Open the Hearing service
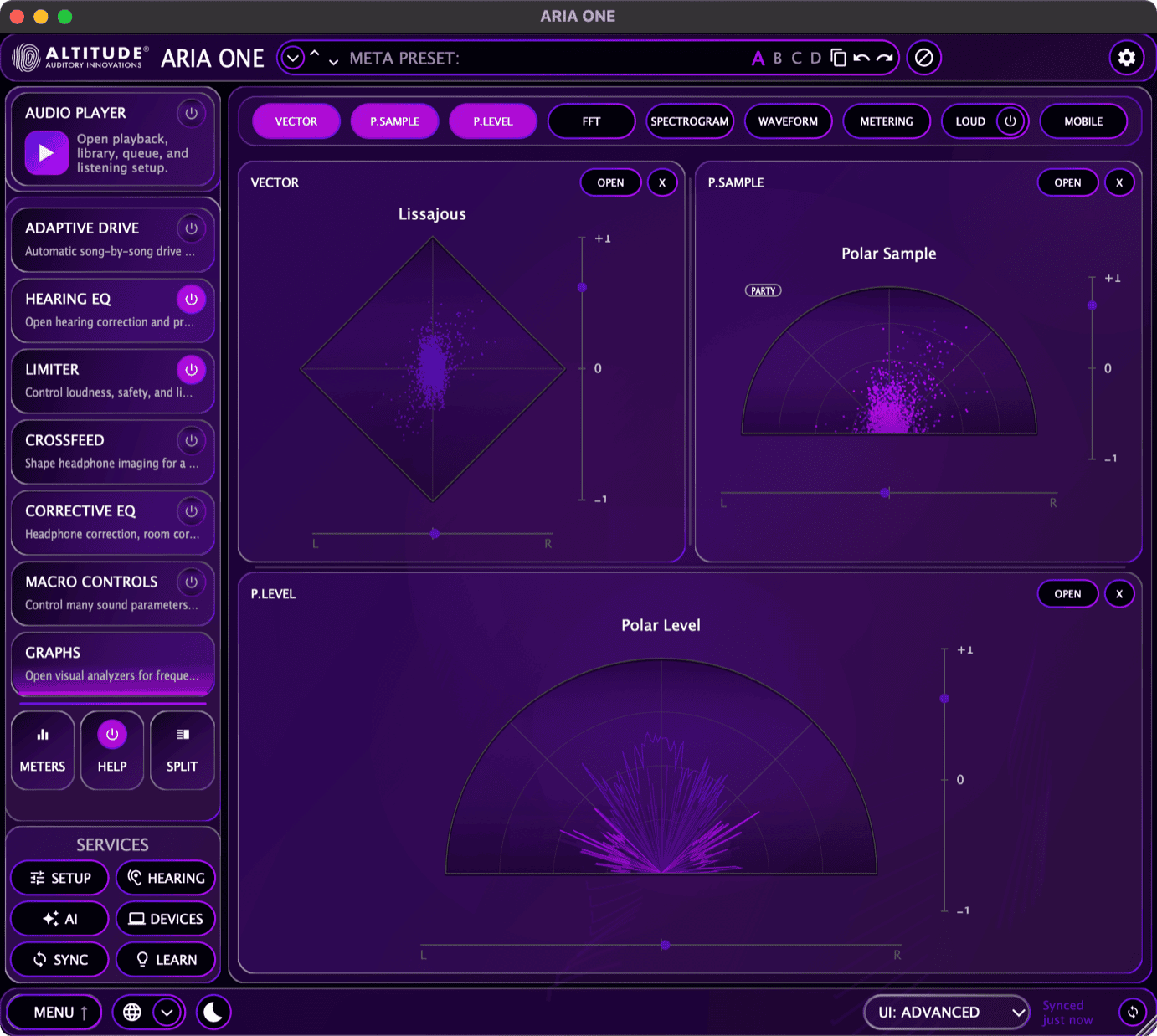The height and width of the screenshot is (1036, 1157). (x=166, y=878)
